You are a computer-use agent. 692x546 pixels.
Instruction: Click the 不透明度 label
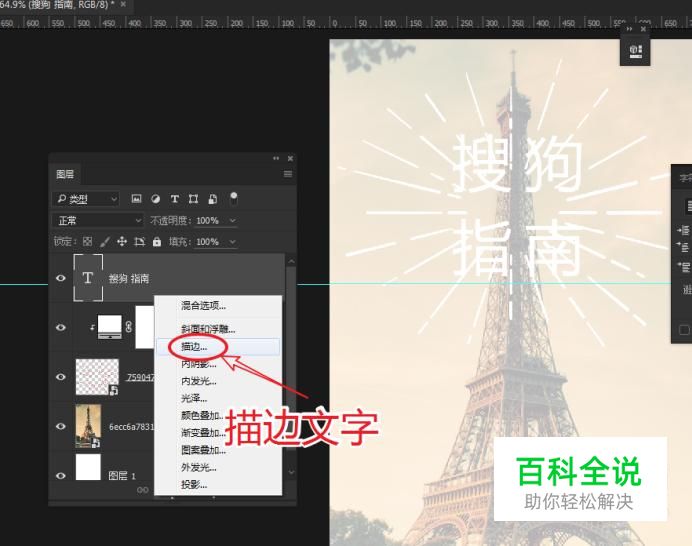[x=172, y=220]
